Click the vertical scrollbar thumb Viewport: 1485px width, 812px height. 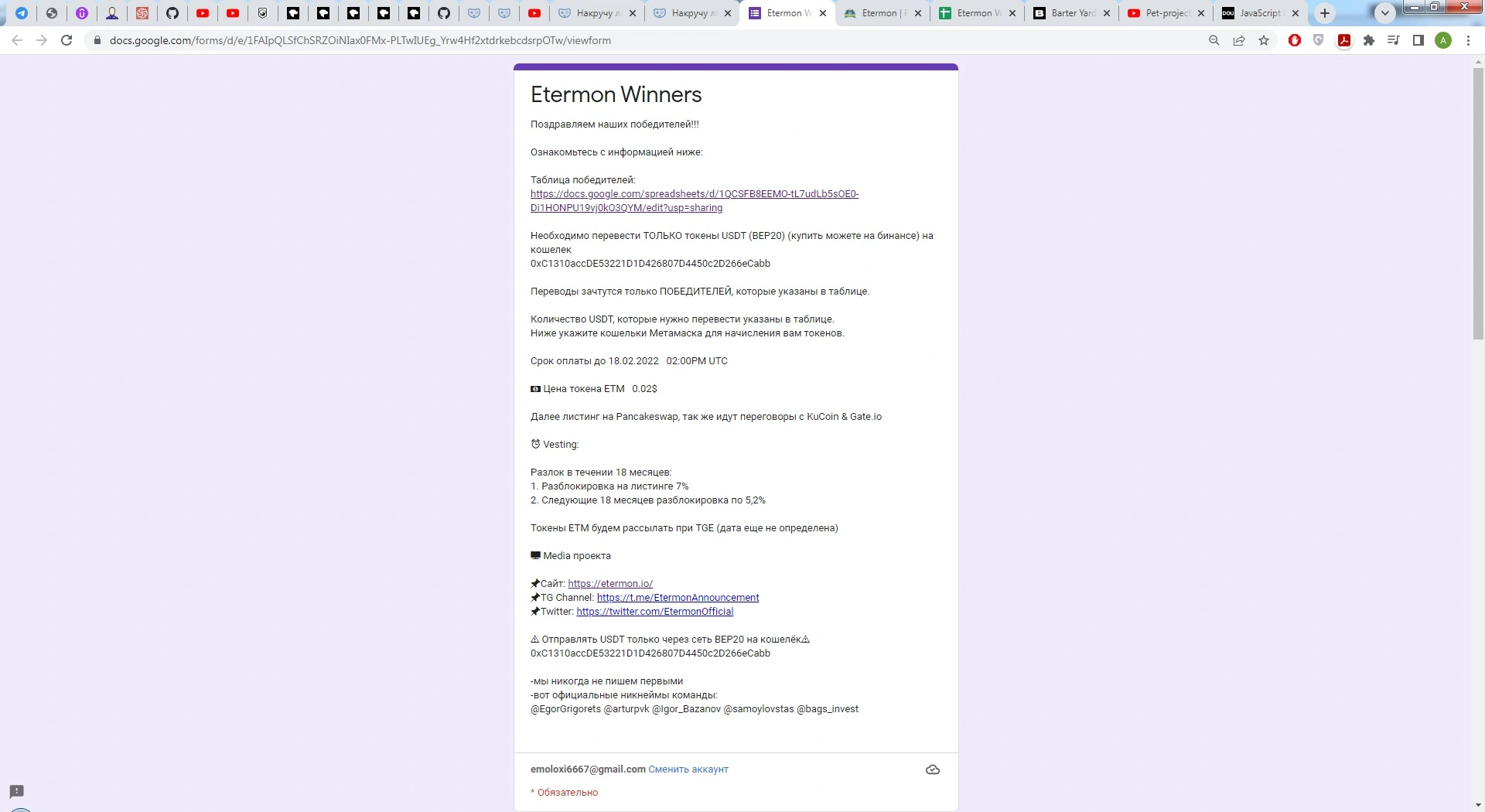(x=1478, y=203)
